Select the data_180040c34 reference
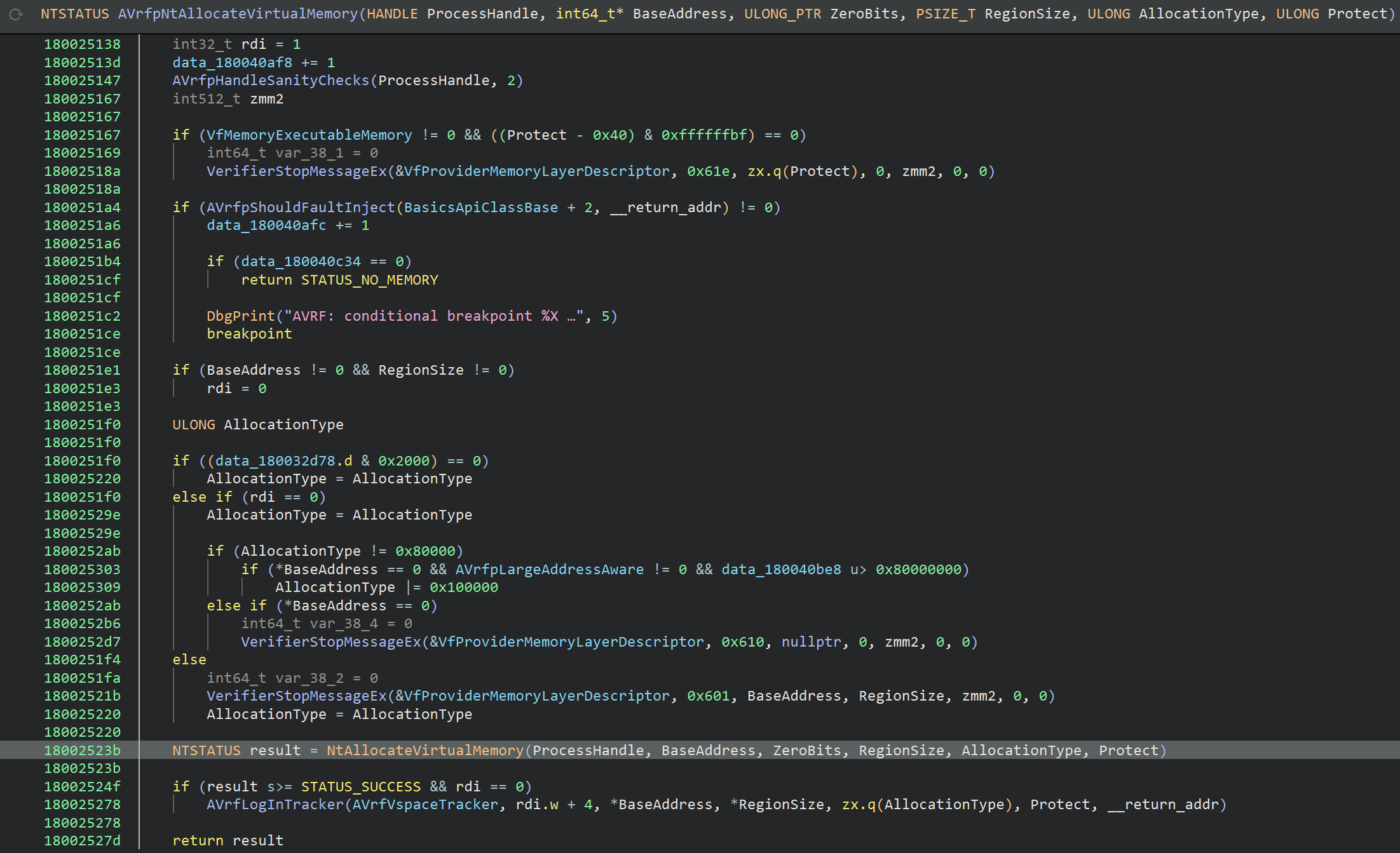Viewport: 1400px width, 853px height. (301, 262)
